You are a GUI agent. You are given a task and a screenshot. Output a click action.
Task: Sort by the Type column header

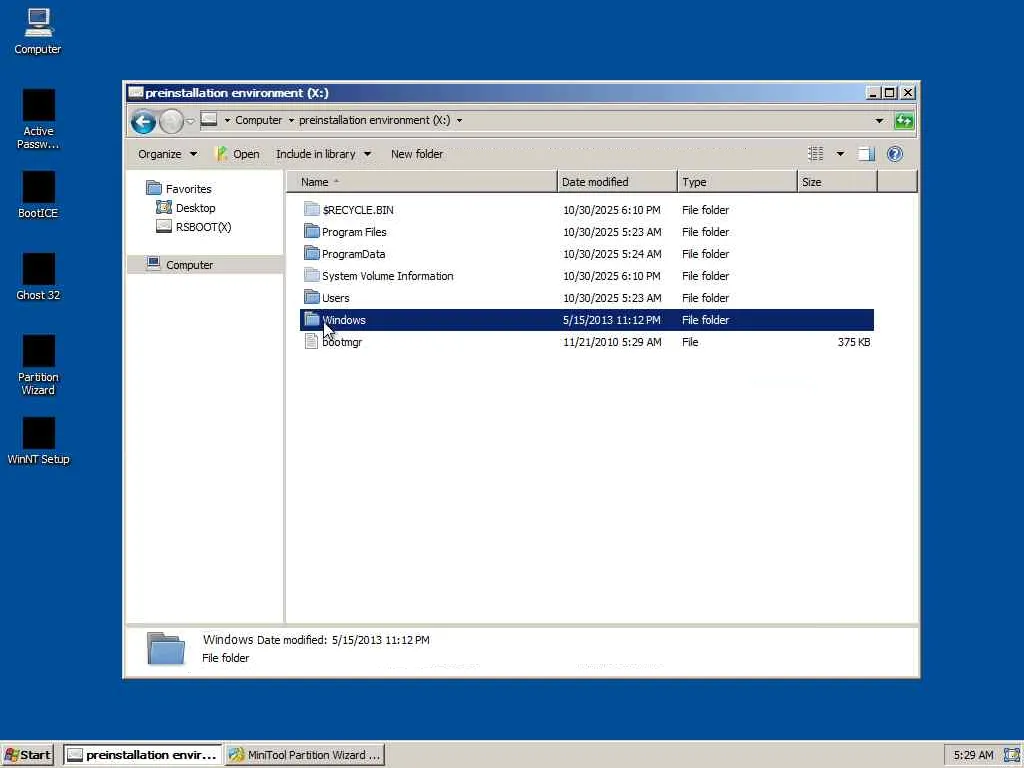737,182
